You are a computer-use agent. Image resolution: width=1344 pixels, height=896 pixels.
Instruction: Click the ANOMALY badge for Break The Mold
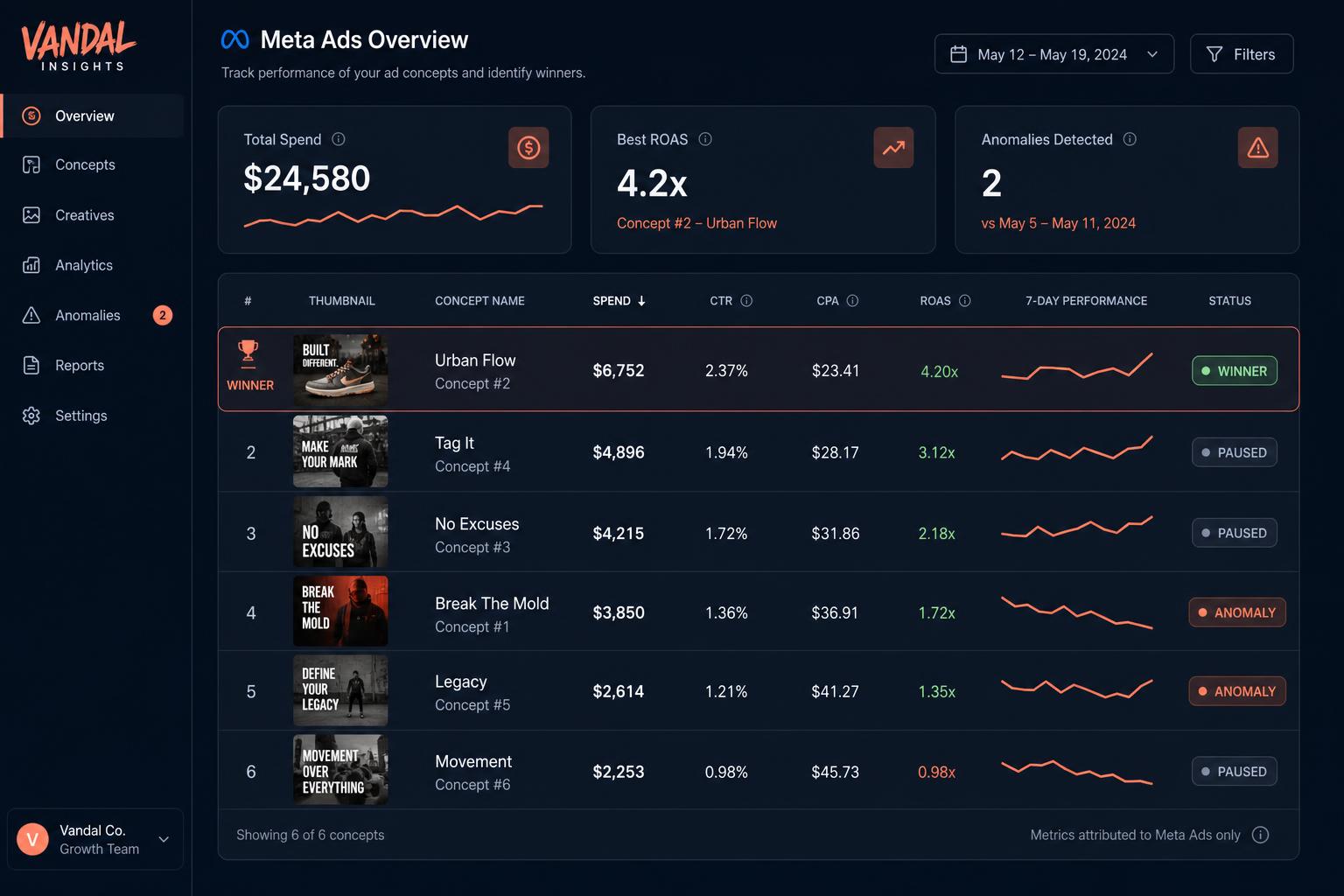pos(1237,612)
